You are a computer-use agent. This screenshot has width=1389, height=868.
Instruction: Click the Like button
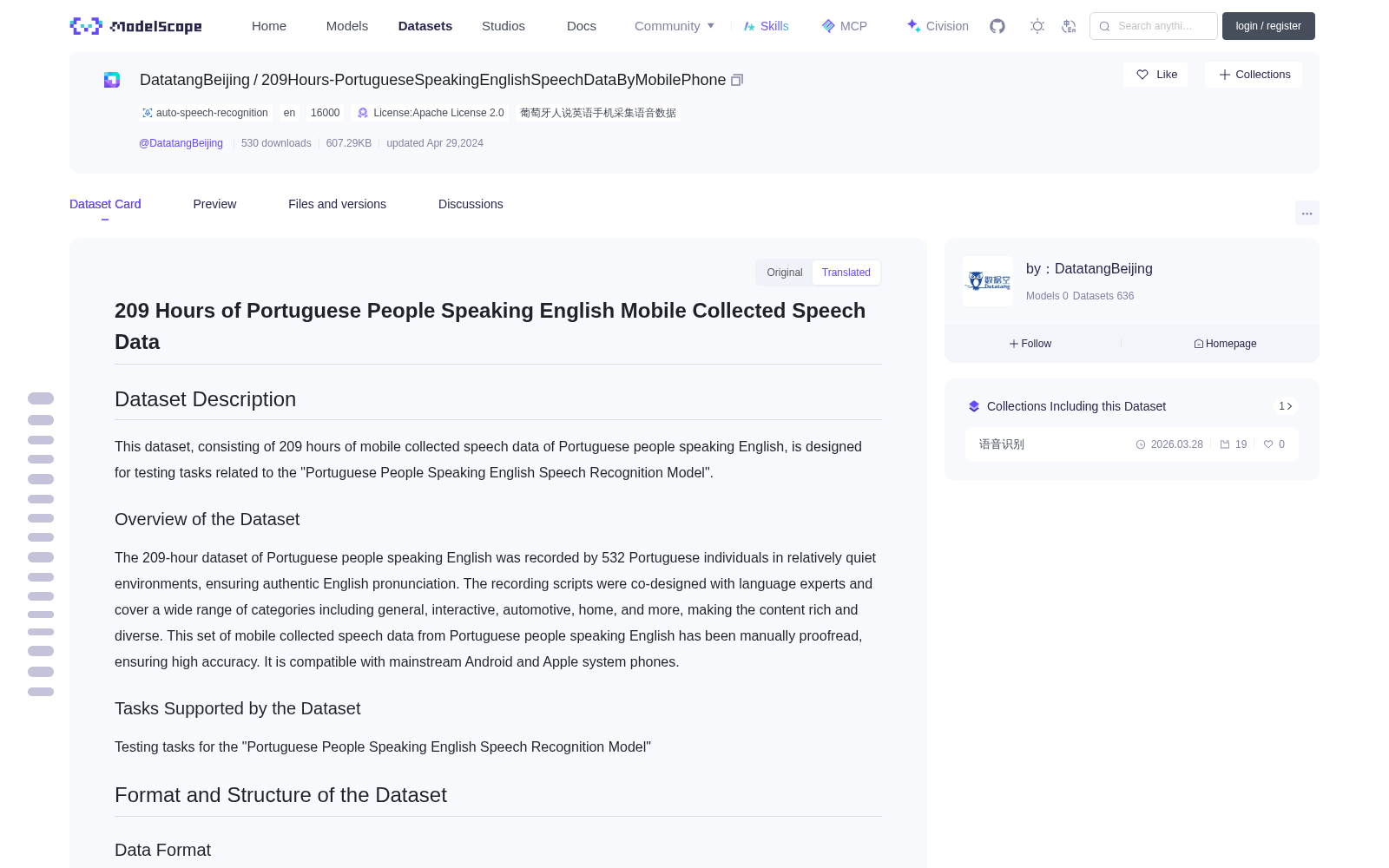[x=1155, y=75]
